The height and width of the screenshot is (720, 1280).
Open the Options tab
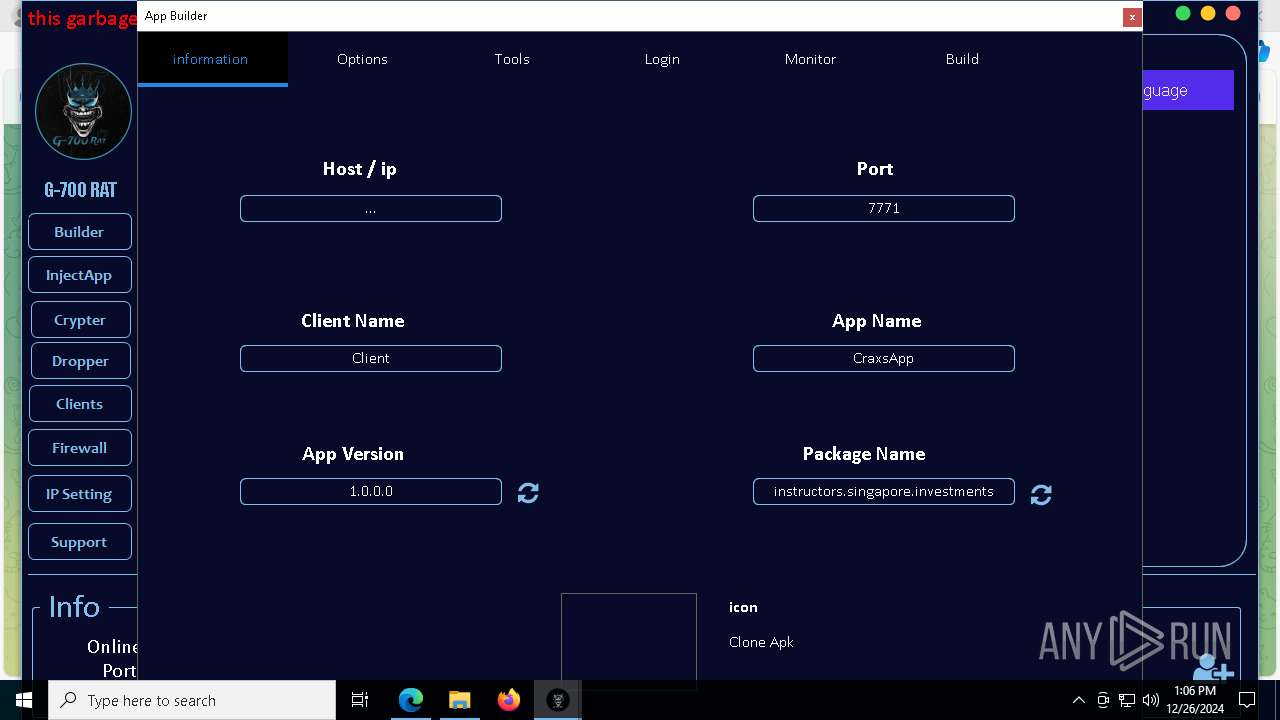[362, 60]
